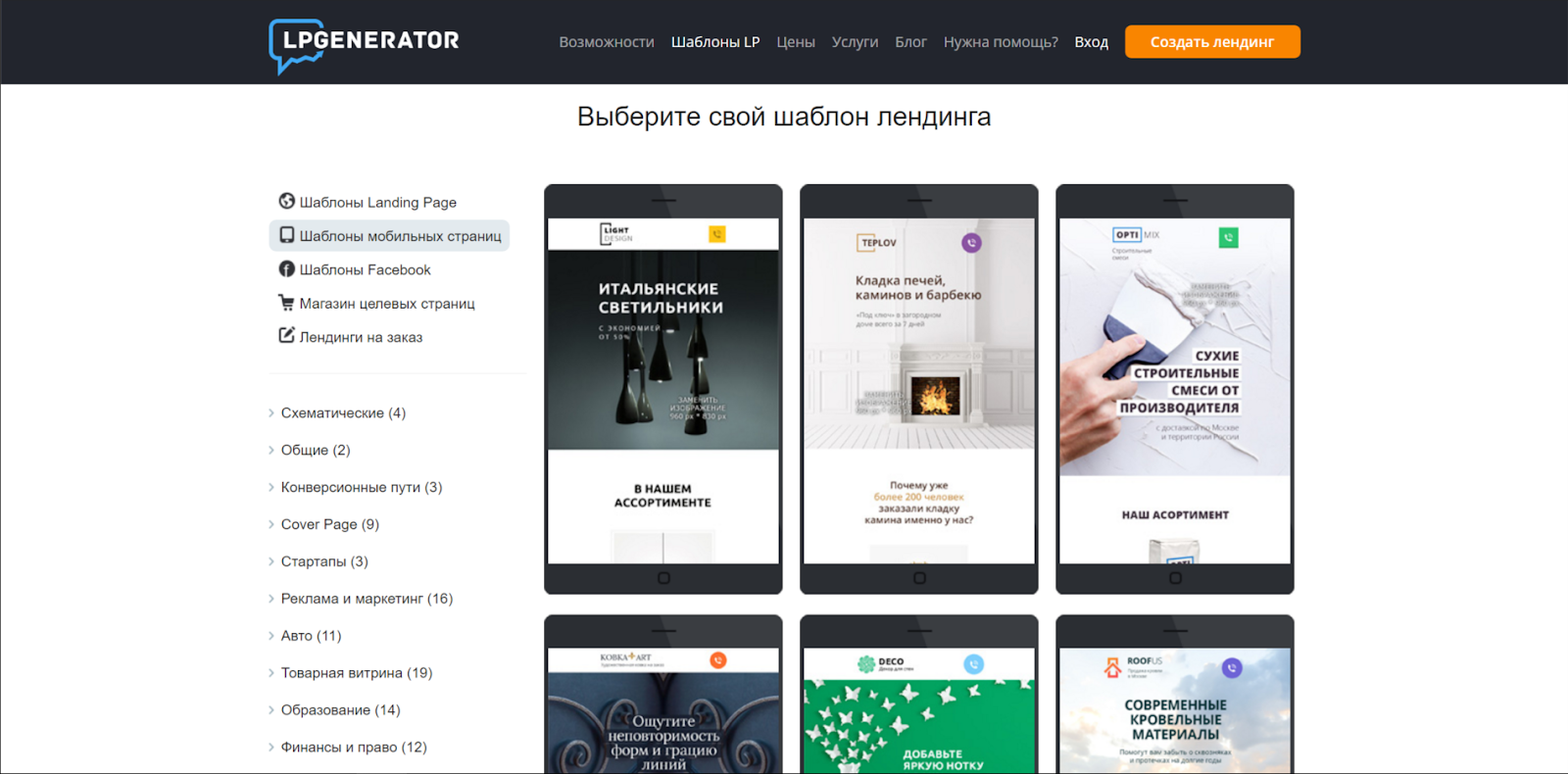
Task: Open Магазин целевых страниц link
Action: coord(387,304)
